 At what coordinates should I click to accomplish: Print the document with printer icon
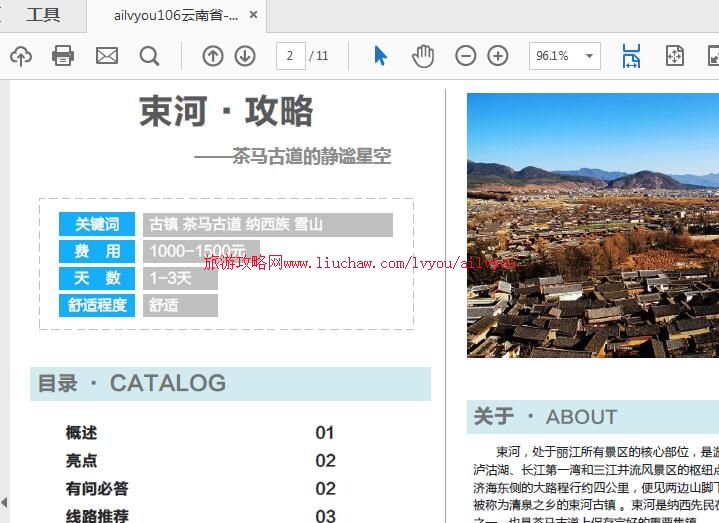point(63,56)
